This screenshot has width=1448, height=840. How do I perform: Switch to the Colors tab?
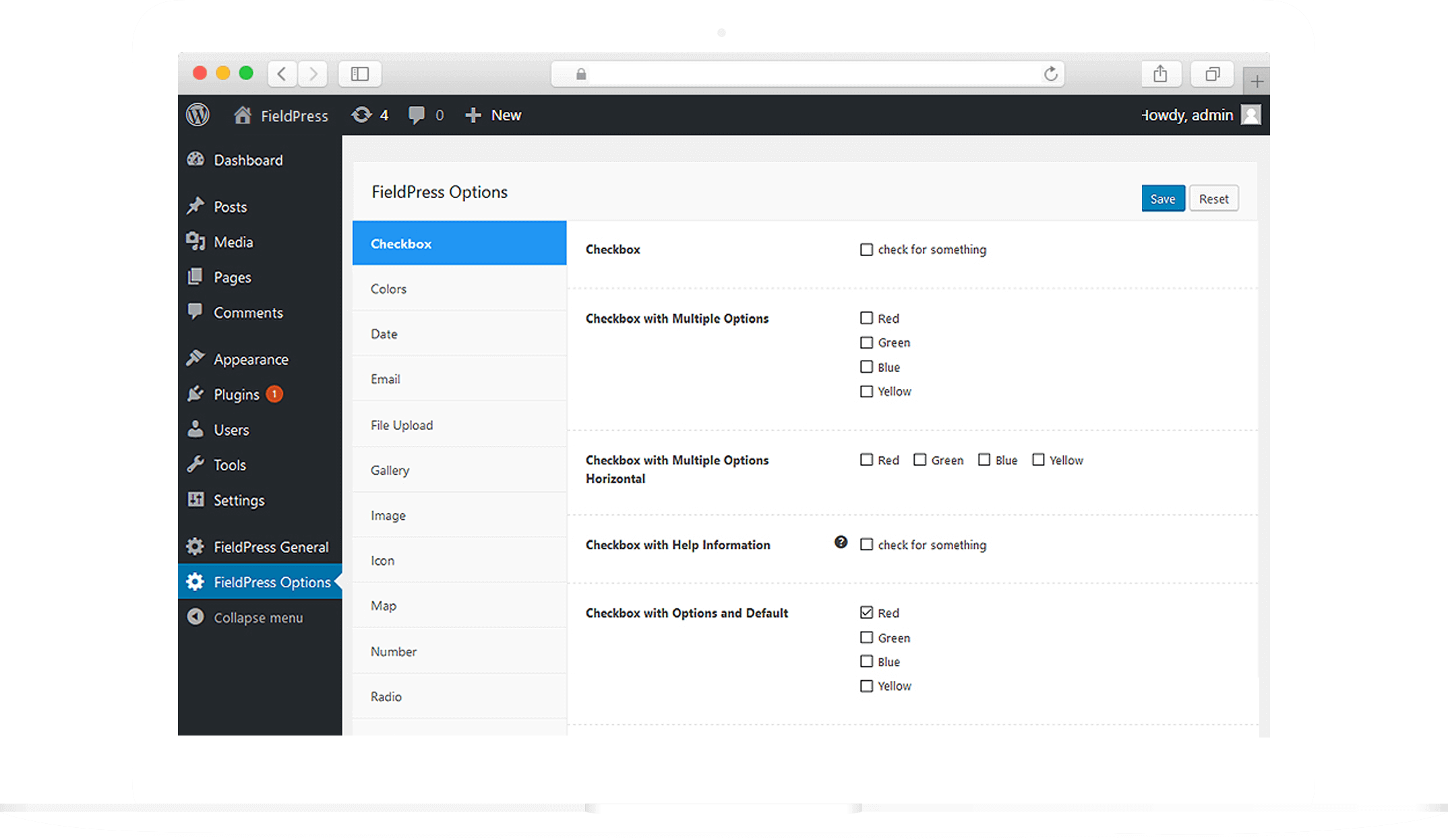click(x=459, y=289)
